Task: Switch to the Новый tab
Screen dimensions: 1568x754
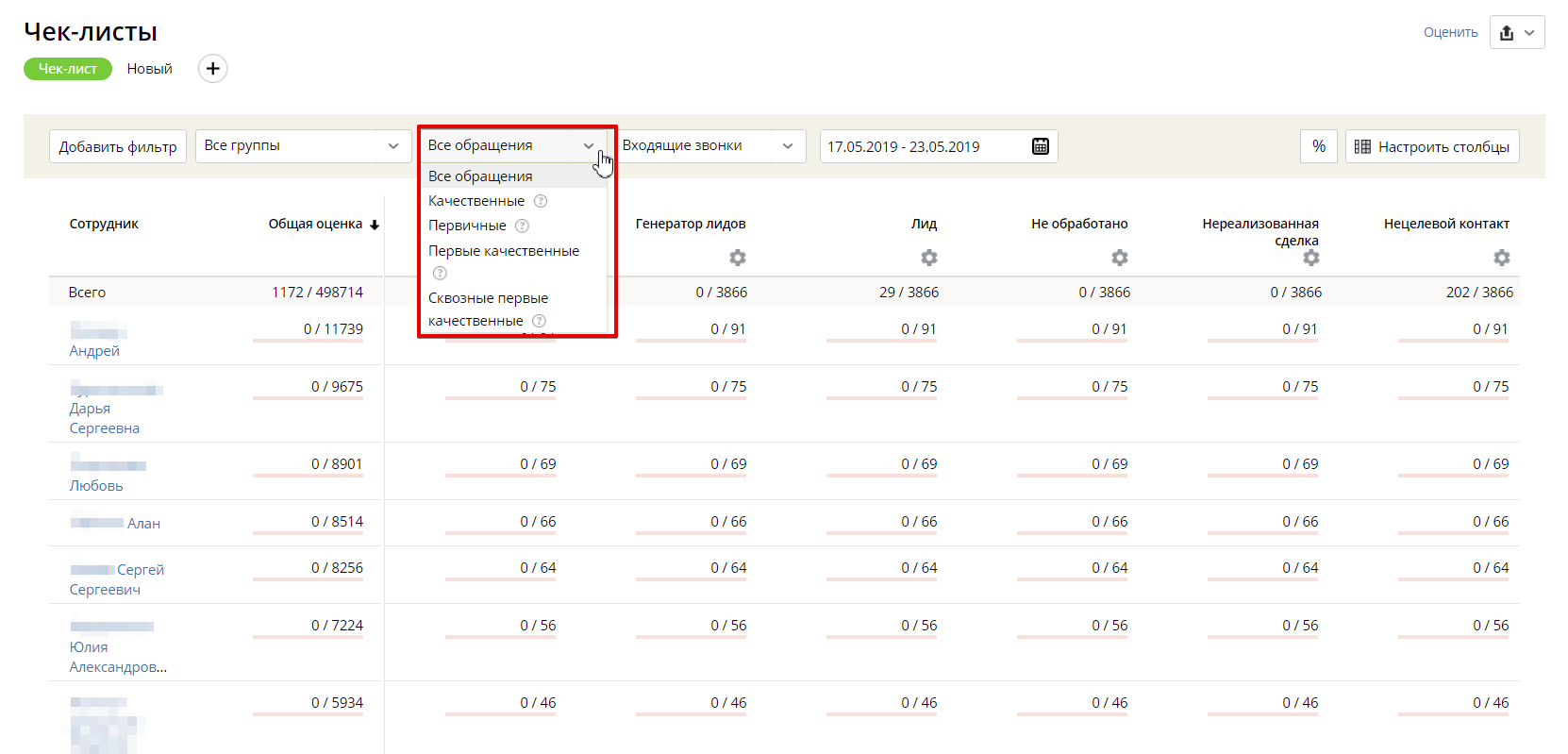Action: pos(149,69)
